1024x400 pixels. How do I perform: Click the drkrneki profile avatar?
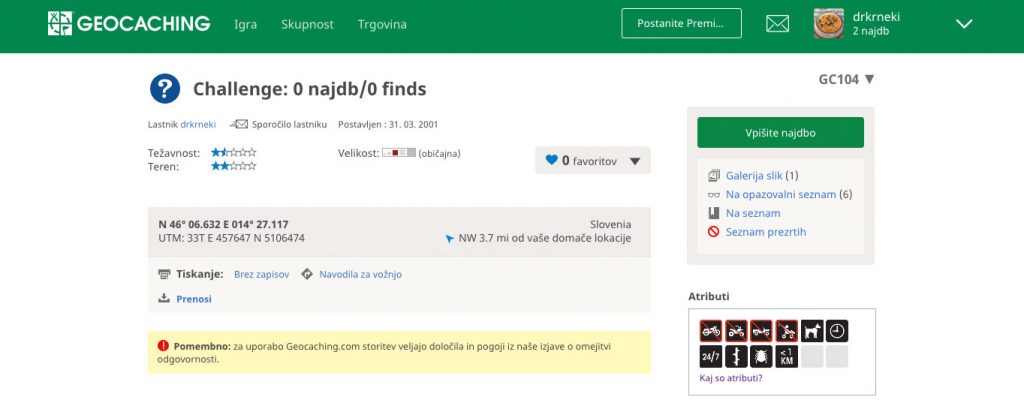pyautogui.click(x=828, y=24)
